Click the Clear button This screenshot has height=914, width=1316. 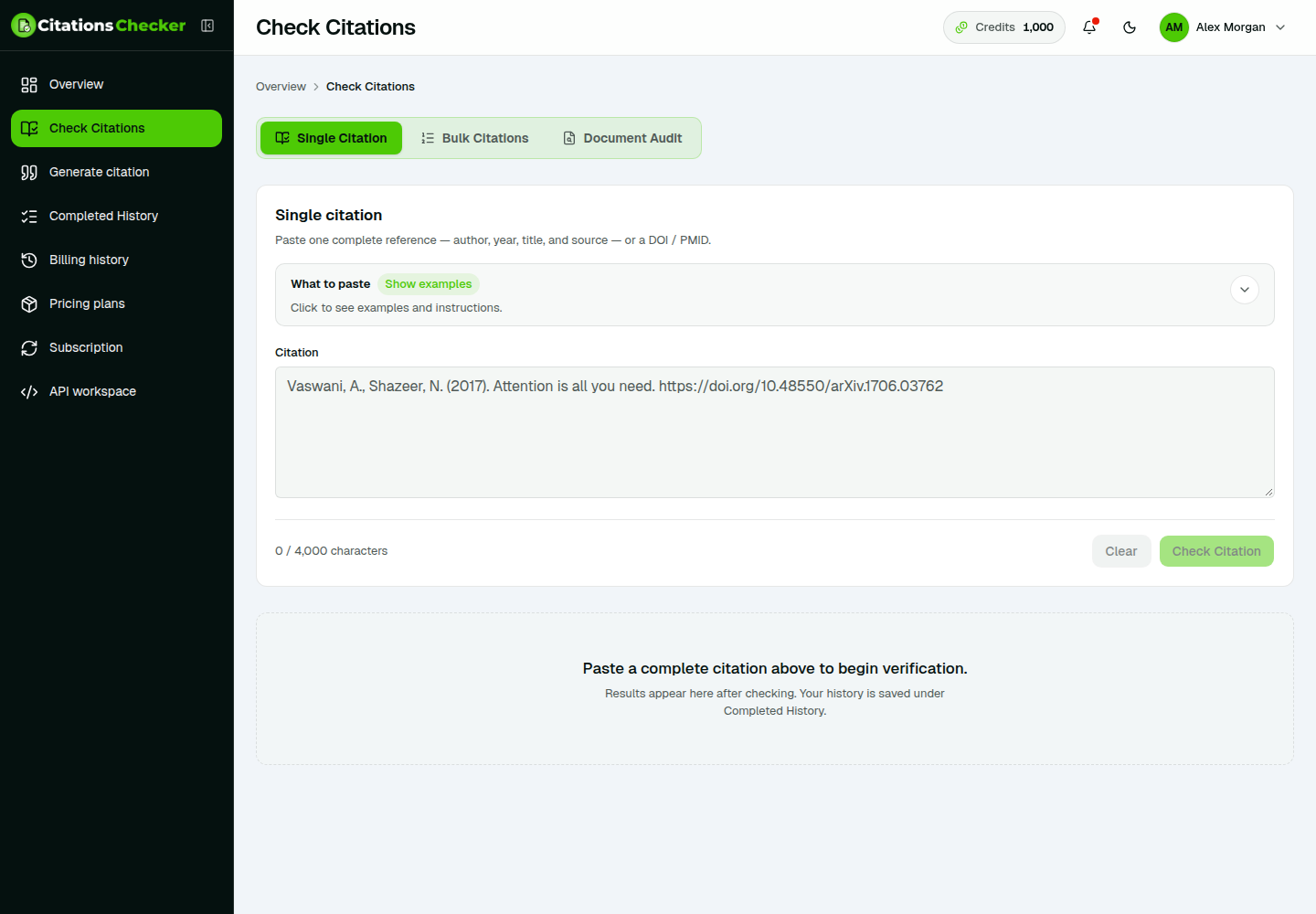(1121, 551)
